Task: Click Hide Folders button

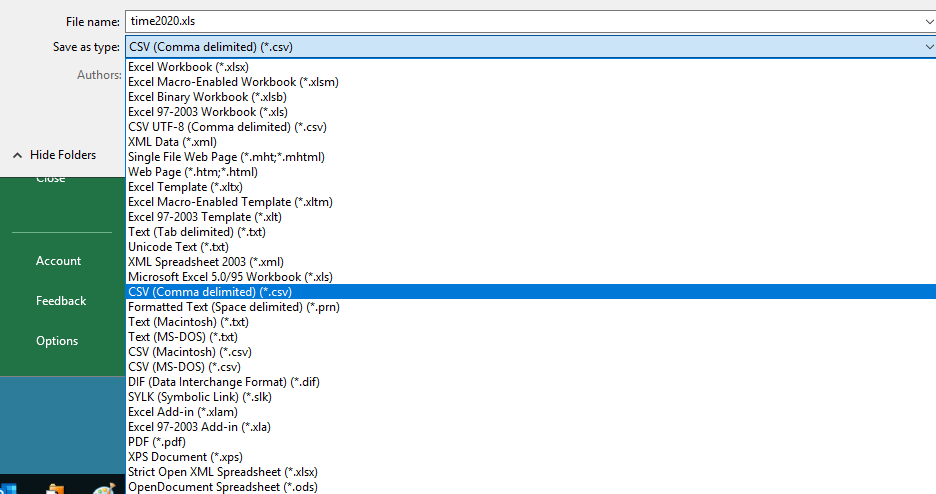Action: click(x=54, y=155)
